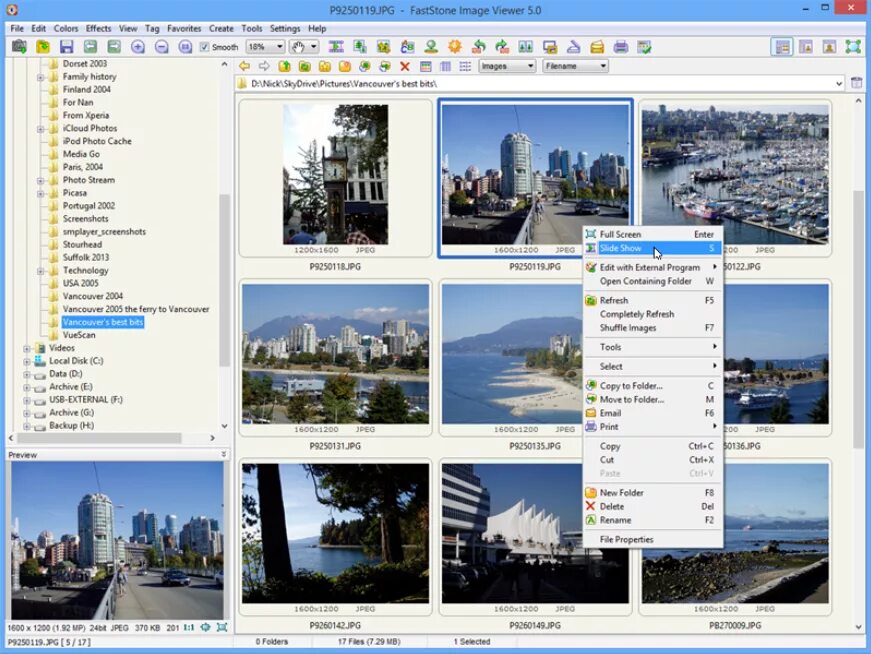Click Open Containing Folder in the context menu

click(653, 281)
